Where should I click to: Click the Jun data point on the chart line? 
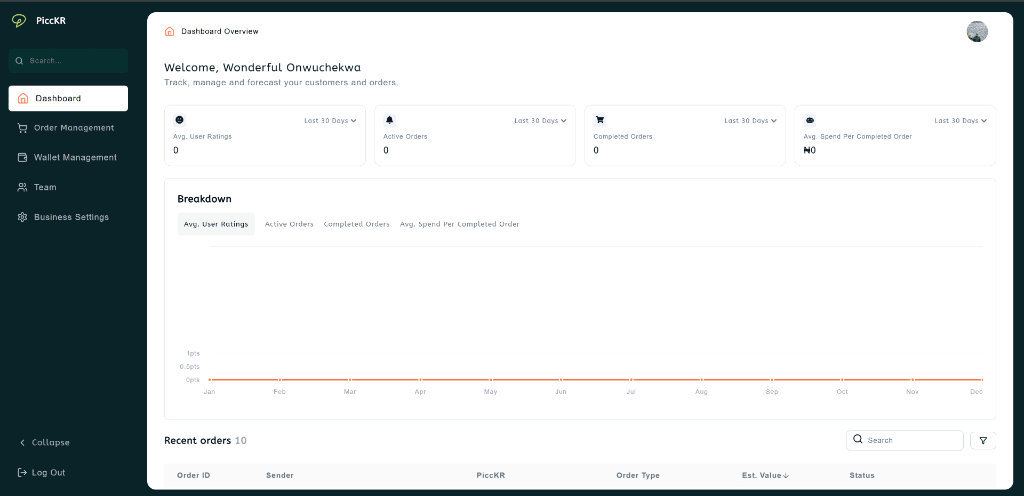click(560, 379)
